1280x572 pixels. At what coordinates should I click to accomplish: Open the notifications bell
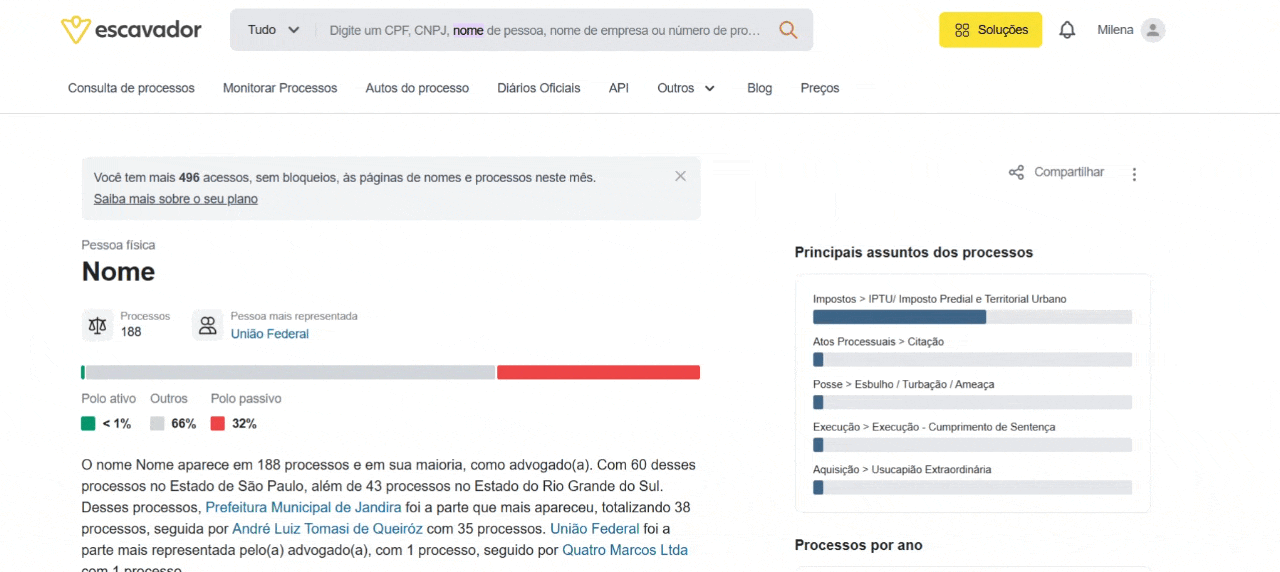(1067, 30)
